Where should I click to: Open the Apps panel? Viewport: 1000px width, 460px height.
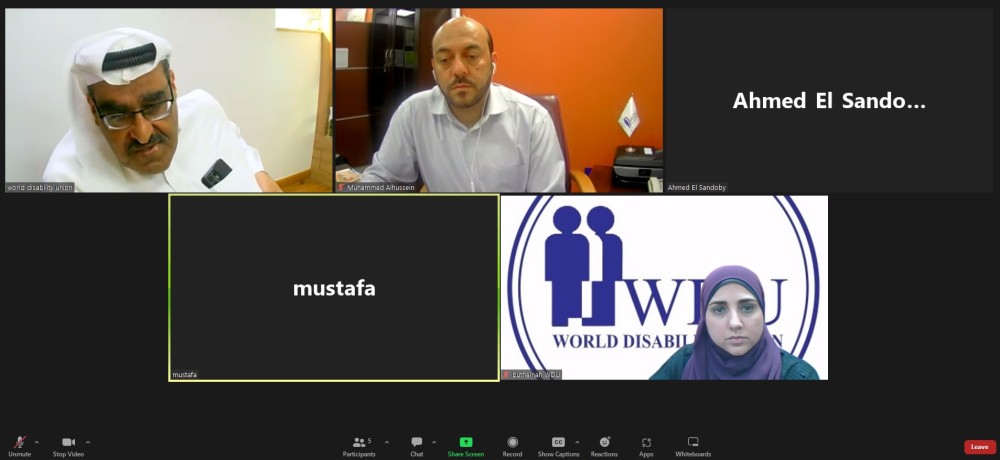point(646,446)
